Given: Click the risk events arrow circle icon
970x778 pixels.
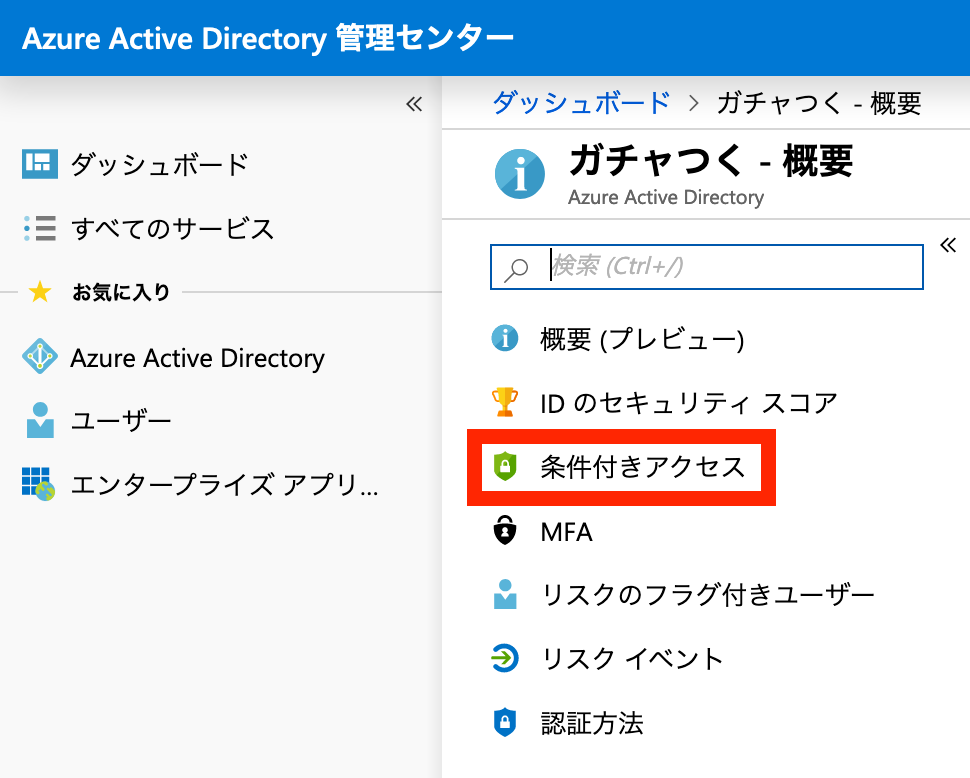Looking at the screenshot, I should 505,657.
